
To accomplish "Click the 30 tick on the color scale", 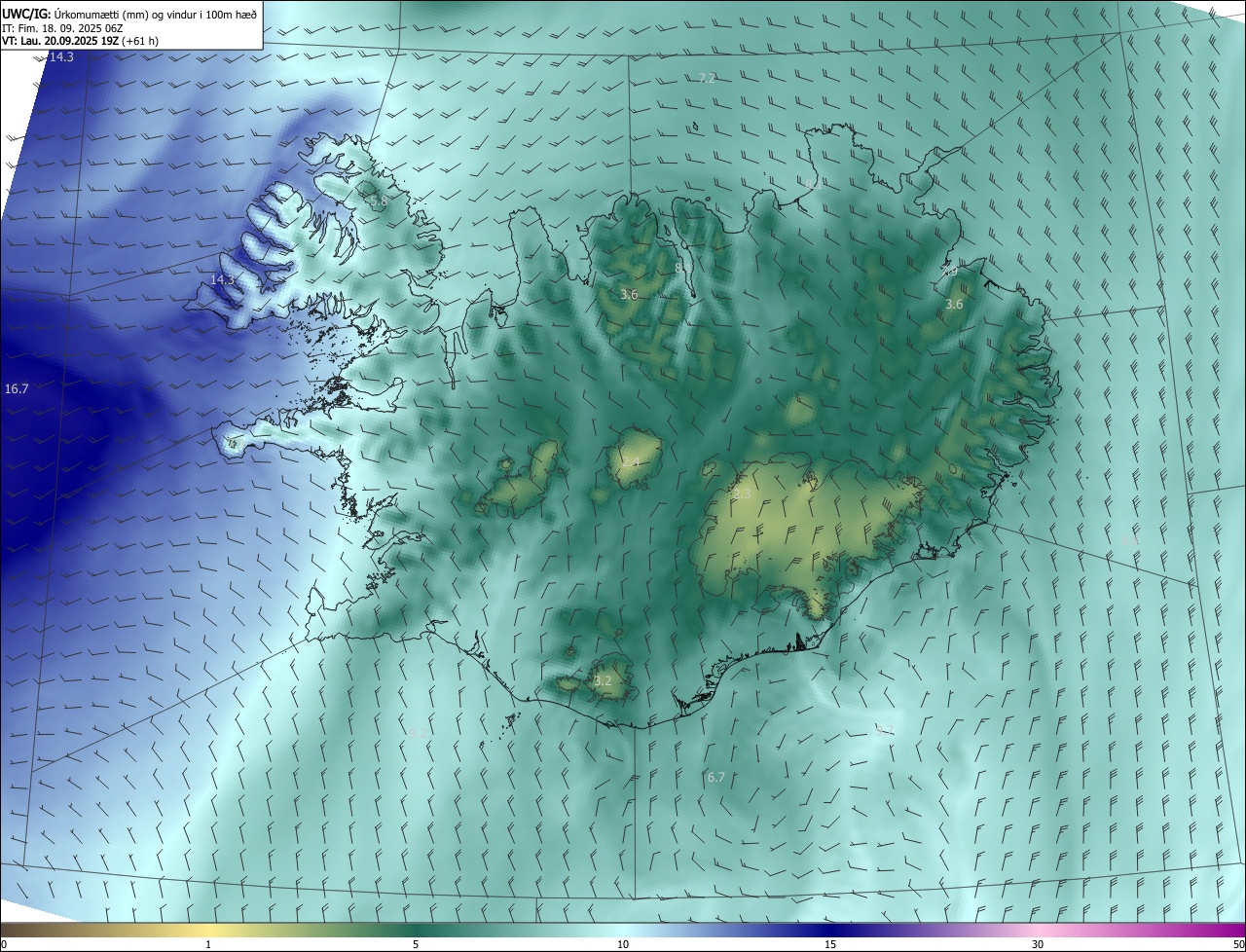I will click(1038, 944).
